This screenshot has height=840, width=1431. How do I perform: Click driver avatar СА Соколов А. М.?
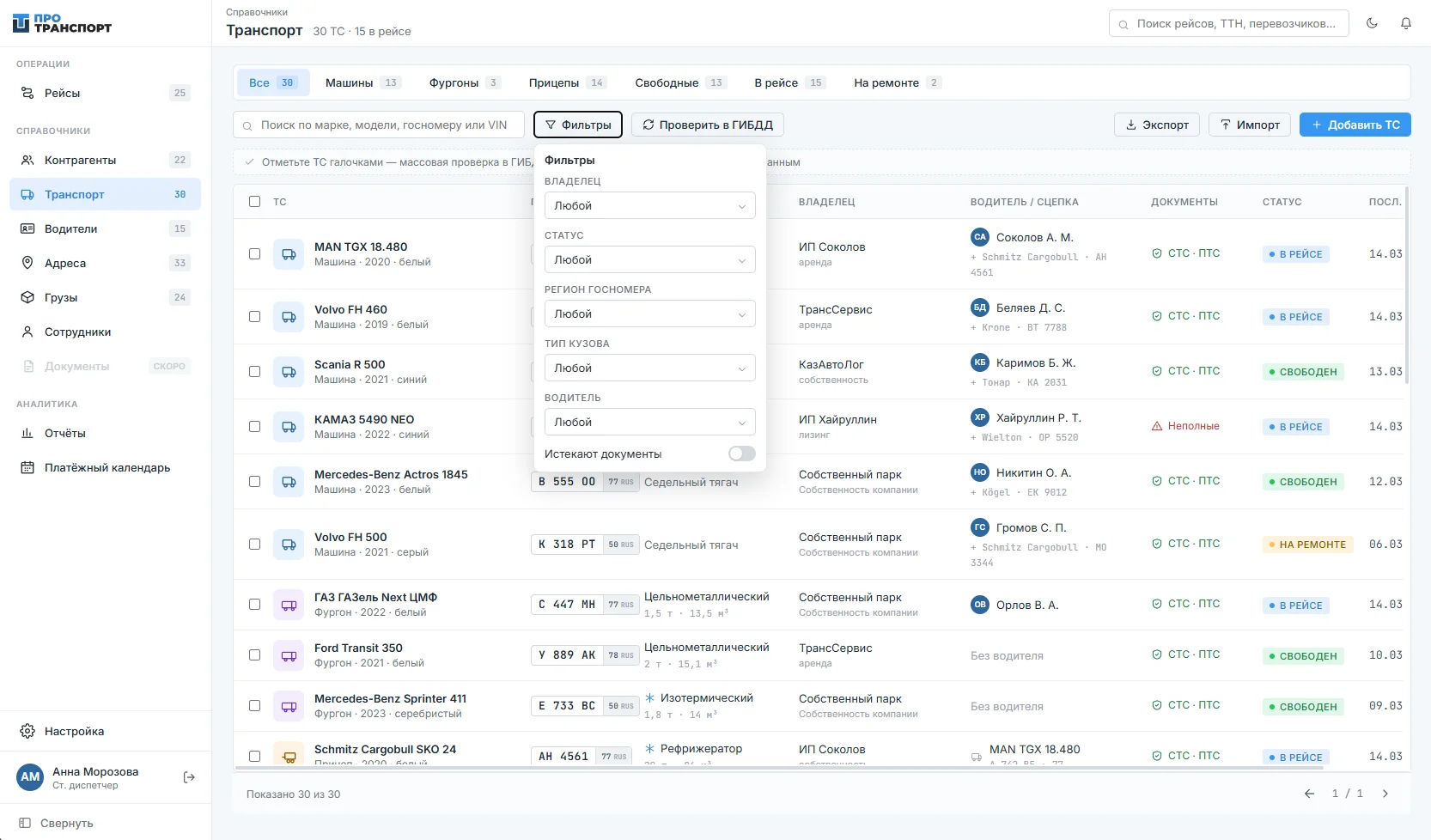click(980, 237)
